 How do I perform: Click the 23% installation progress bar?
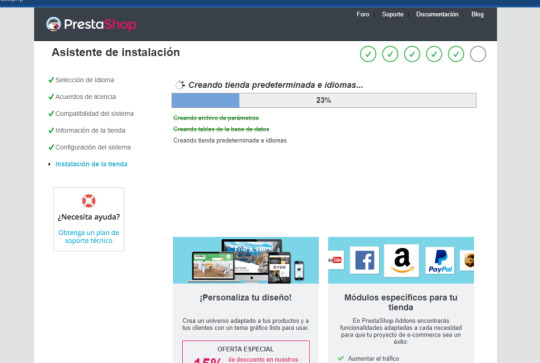coord(324,100)
